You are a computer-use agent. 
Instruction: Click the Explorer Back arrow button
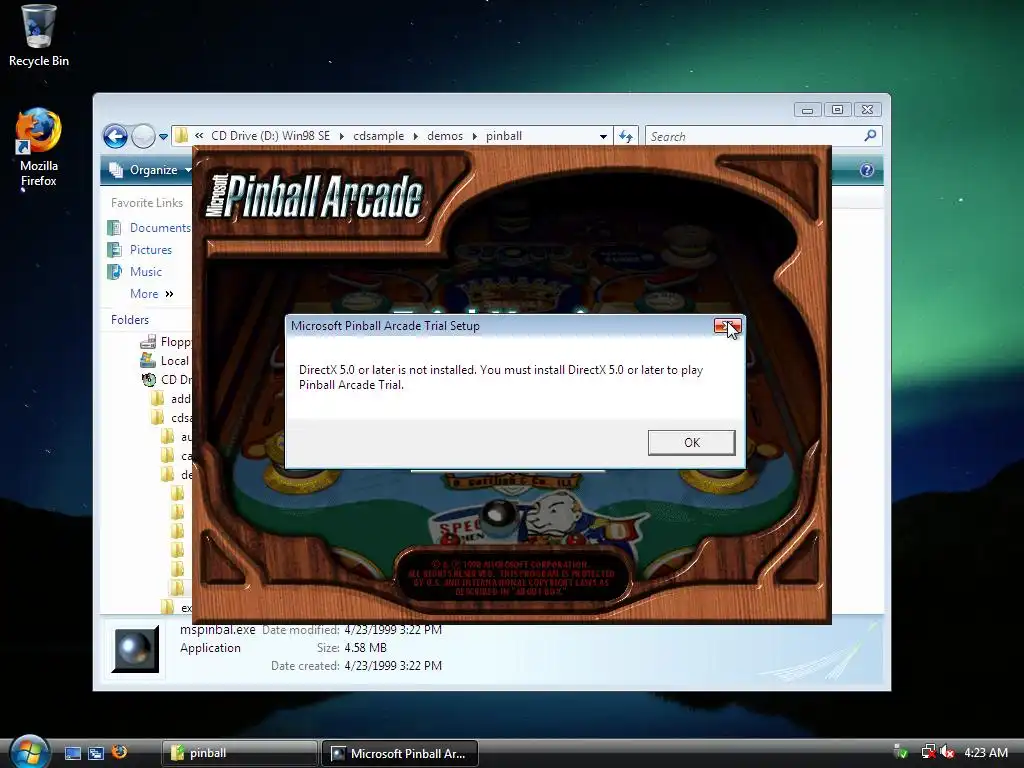pyautogui.click(x=116, y=136)
